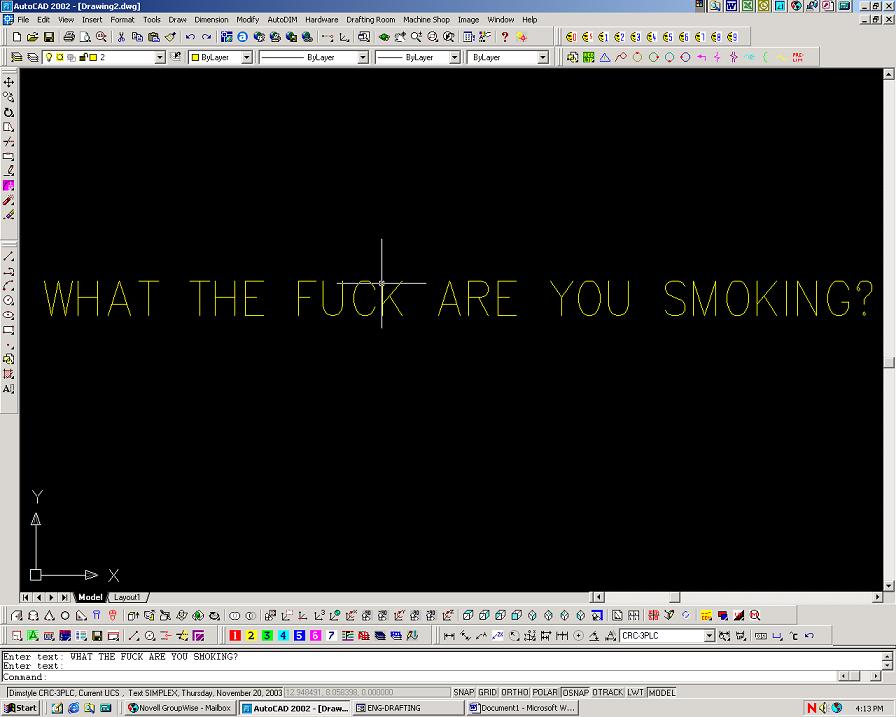Click the Save icon in the standard toolbar
The width and height of the screenshot is (896, 717).
(48, 37)
